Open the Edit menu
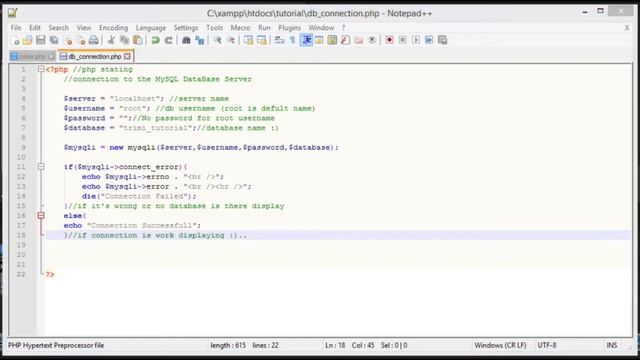This screenshot has height=360, width=640. pyautogui.click(x=35, y=28)
